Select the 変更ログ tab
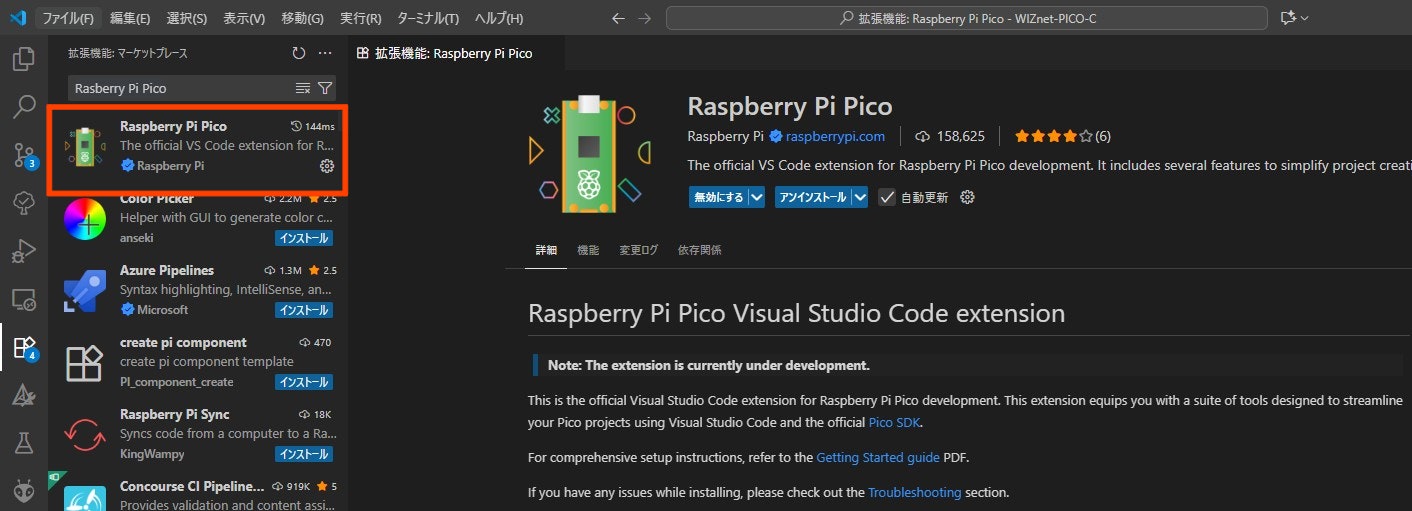Screen dimensions: 1412x511 (x=638, y=250)
